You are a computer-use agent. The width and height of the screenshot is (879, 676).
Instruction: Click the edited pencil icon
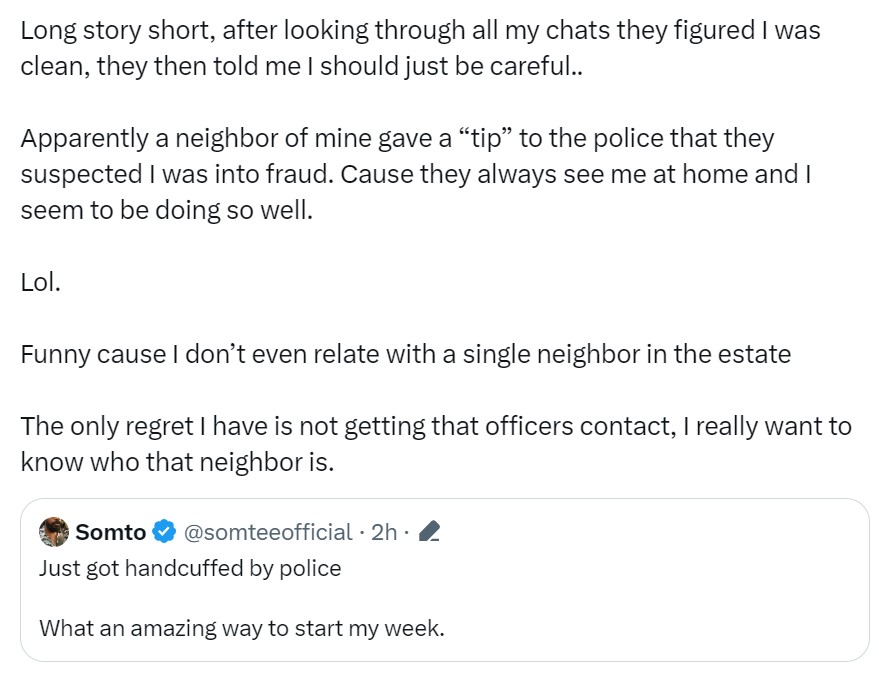[429, 532]
